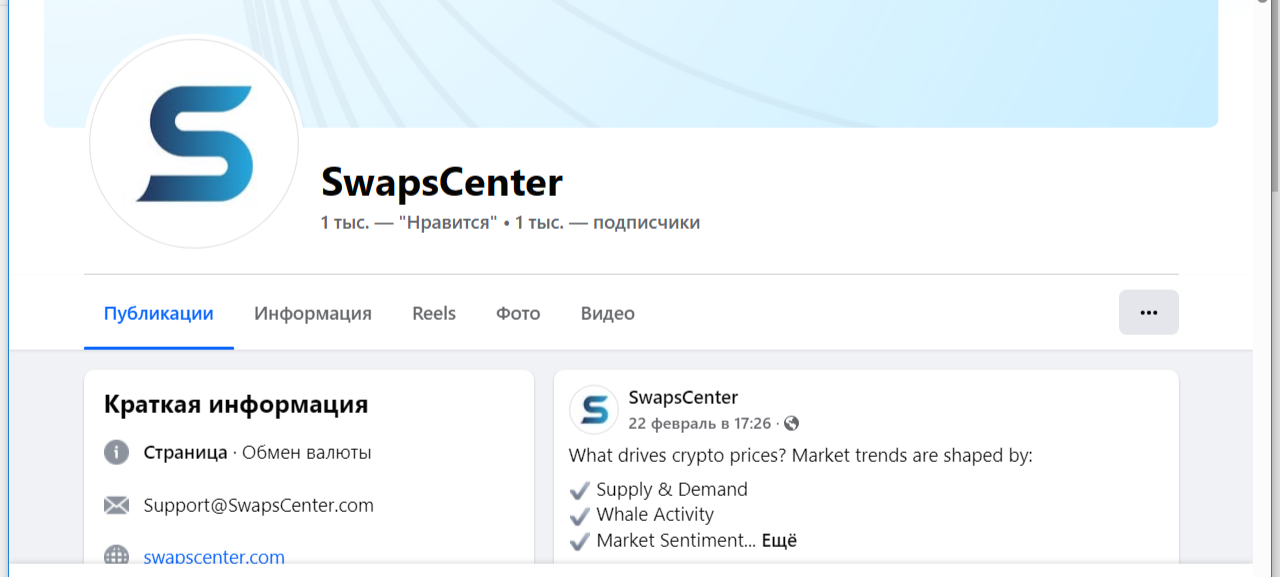
Task: Click the SwapsCenter post author name
Action: (x=683, y=398)
